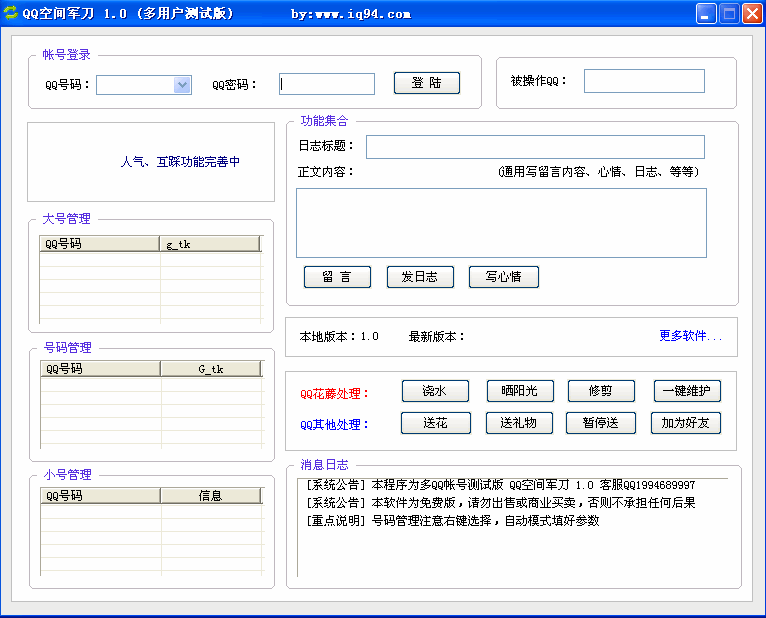Image resolution: width=766 pixels, height=618 pixels.
Task: Click the 浇水 watering button
Action: (435, 391)
